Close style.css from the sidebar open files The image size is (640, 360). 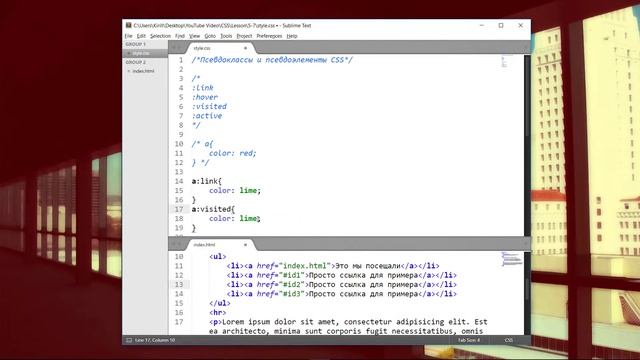pyautogui.click(x=129, y=53)
